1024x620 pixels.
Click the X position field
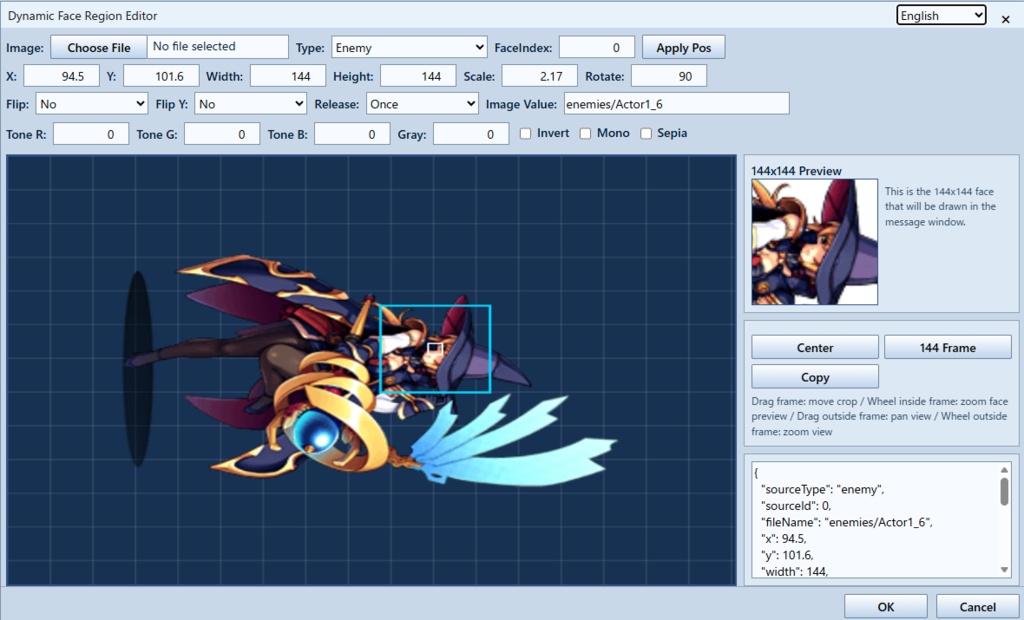pos(61,76)
